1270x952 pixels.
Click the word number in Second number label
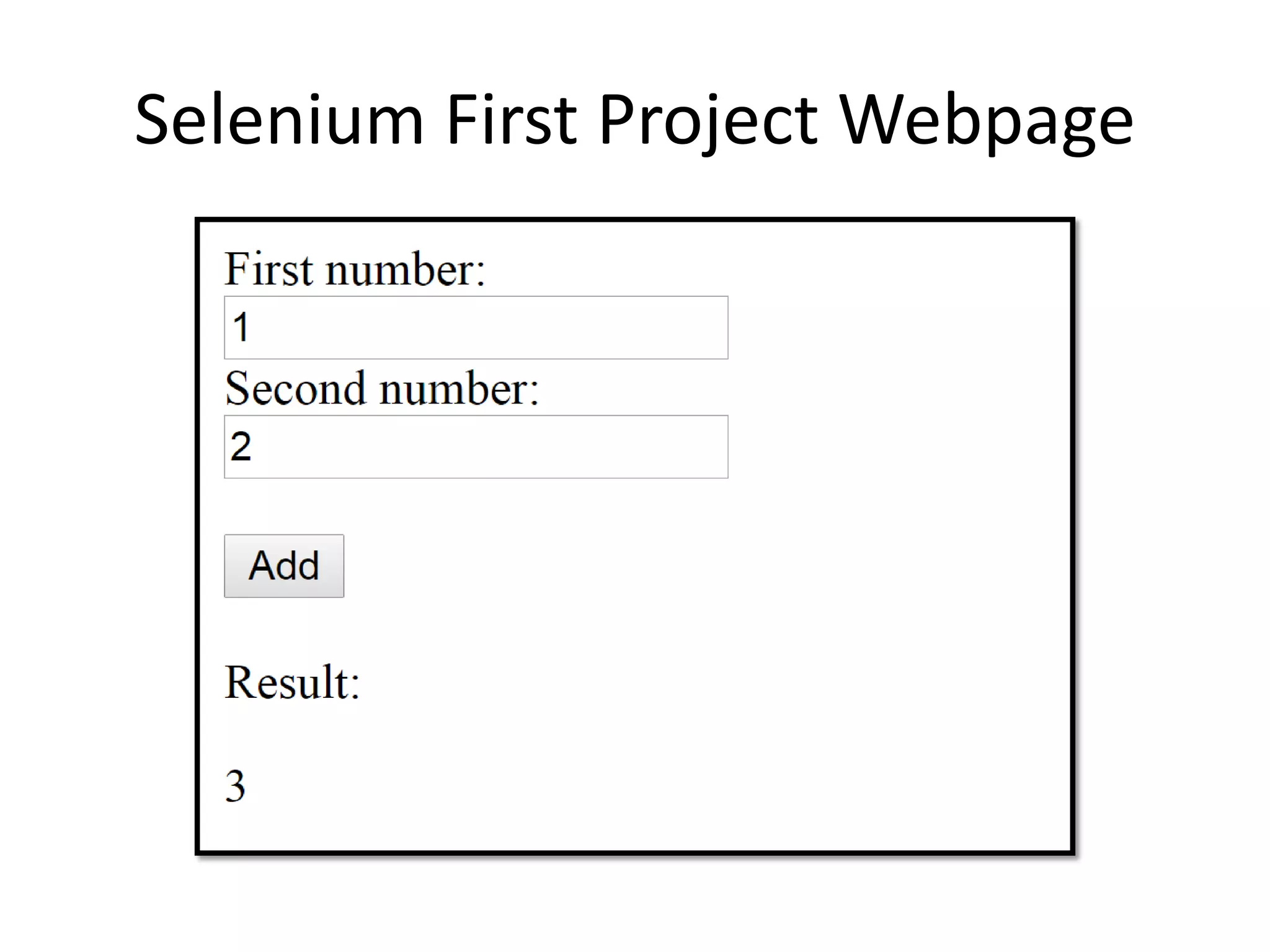(x=459, y=390)
